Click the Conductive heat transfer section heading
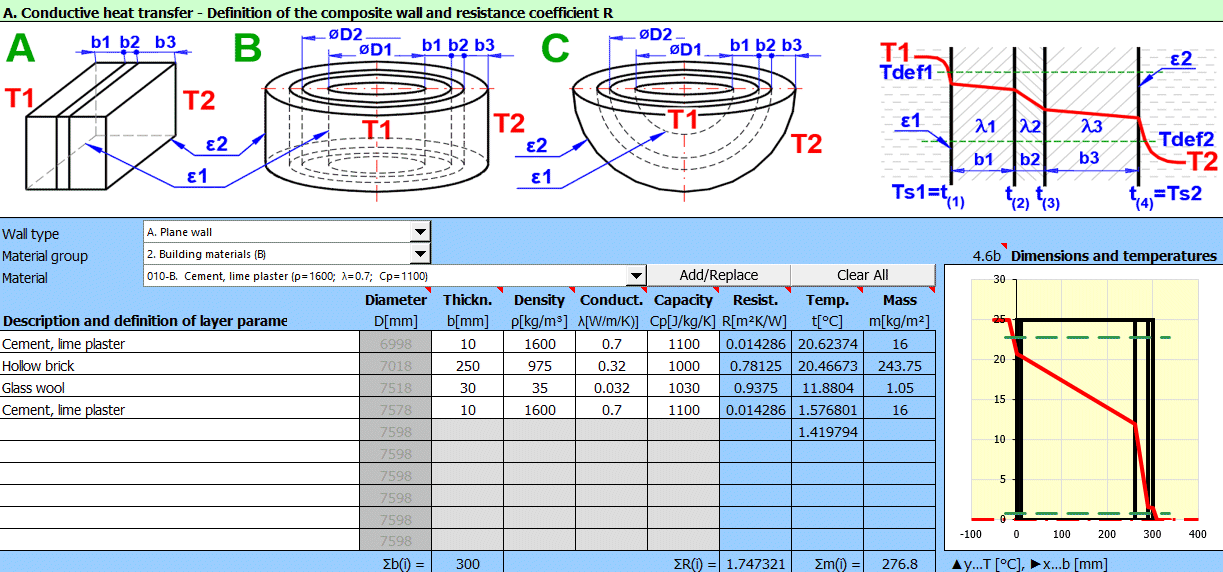Screen dimensions: 1223x572 (x=310, y=12)
